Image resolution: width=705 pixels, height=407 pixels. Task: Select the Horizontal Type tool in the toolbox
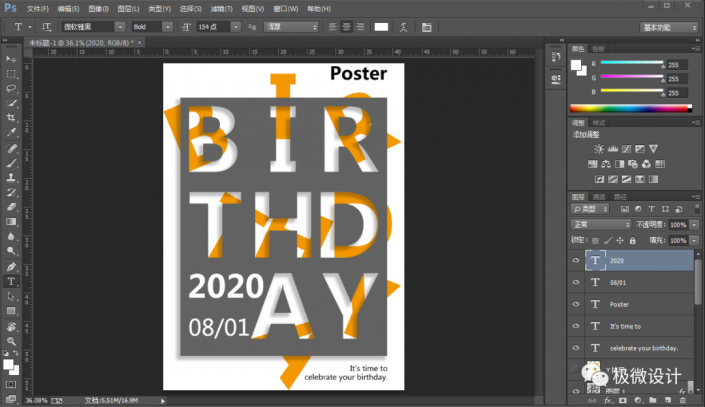pos(12,282)
